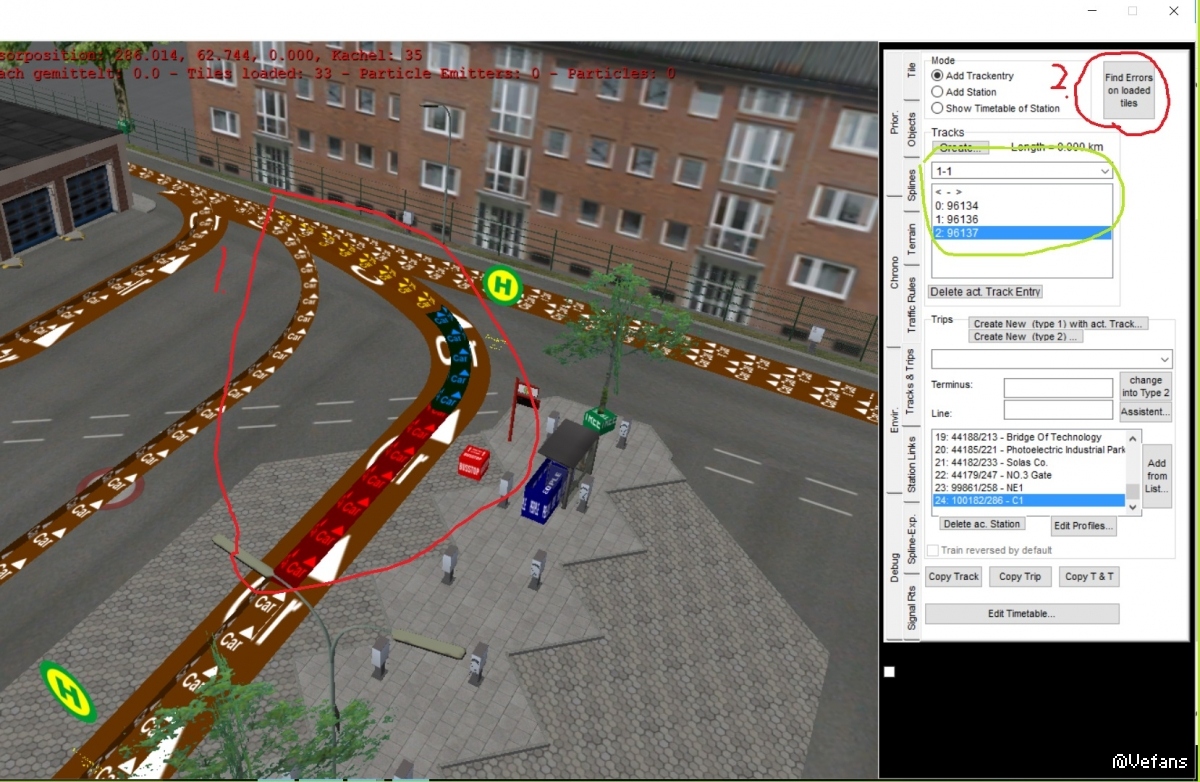Screen dimensions: 1200x782
Task: Select track entry 2: 96137
Action: pos(1021,233)
